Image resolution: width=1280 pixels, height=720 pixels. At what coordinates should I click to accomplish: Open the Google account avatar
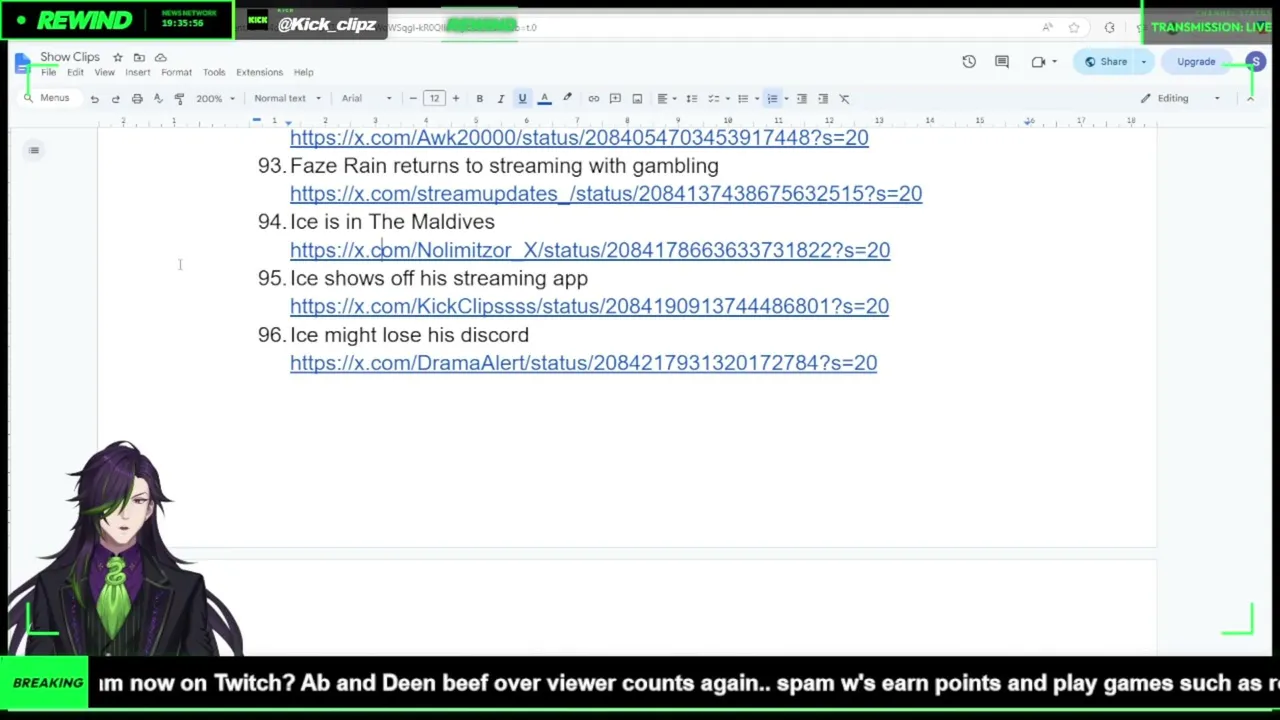(1255, 62)
